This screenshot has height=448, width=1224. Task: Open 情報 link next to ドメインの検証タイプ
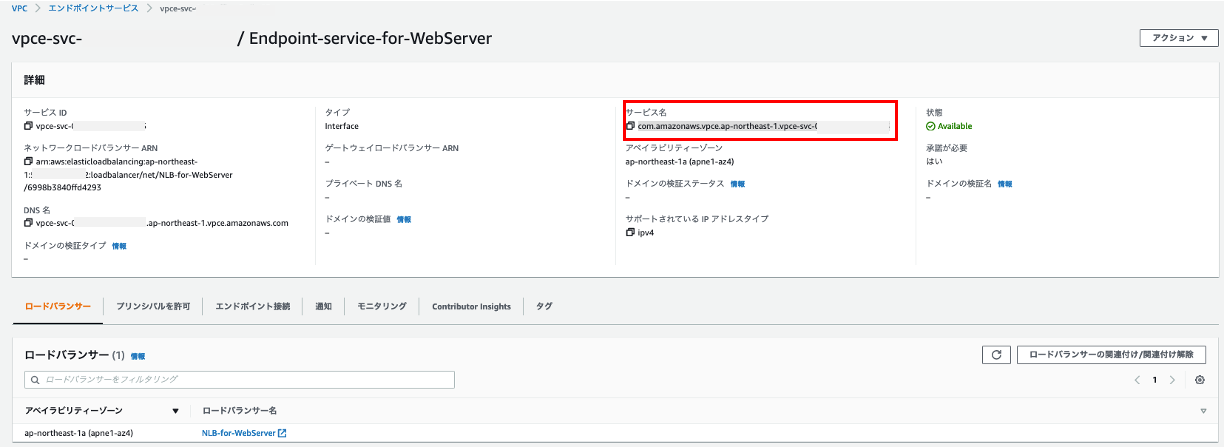click(119, 245)
